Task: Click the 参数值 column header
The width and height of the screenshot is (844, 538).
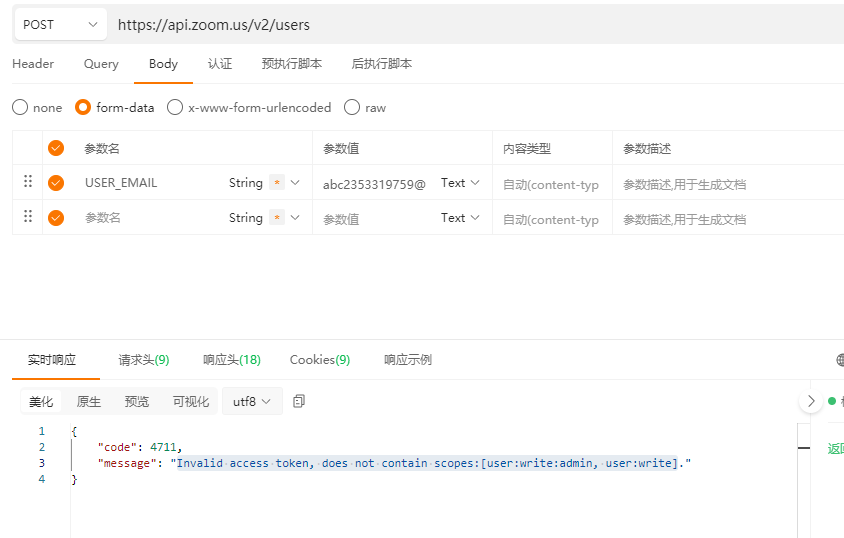Action: pos(341,148)
